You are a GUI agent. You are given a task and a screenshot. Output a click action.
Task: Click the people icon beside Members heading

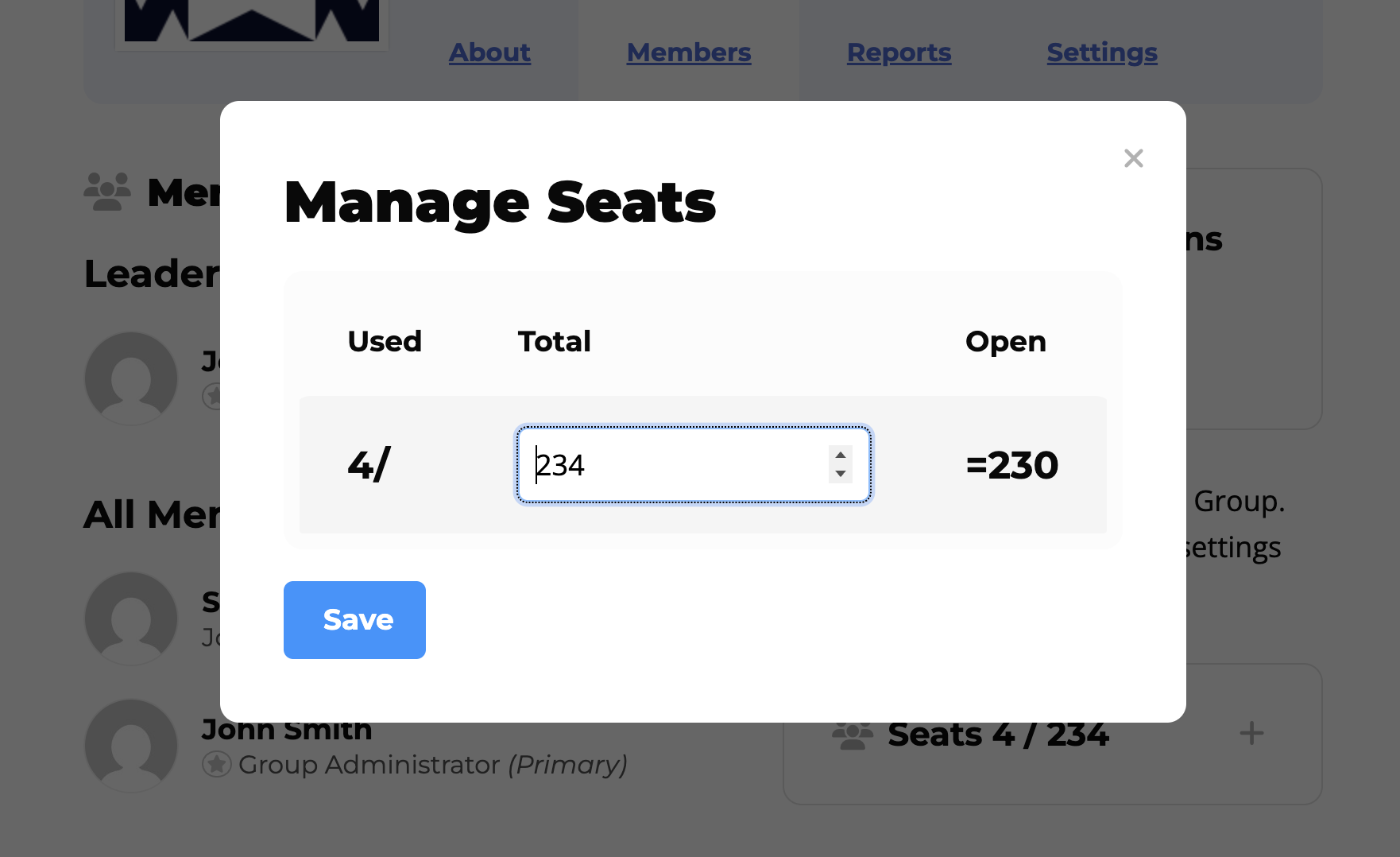[x=107, y=192]
